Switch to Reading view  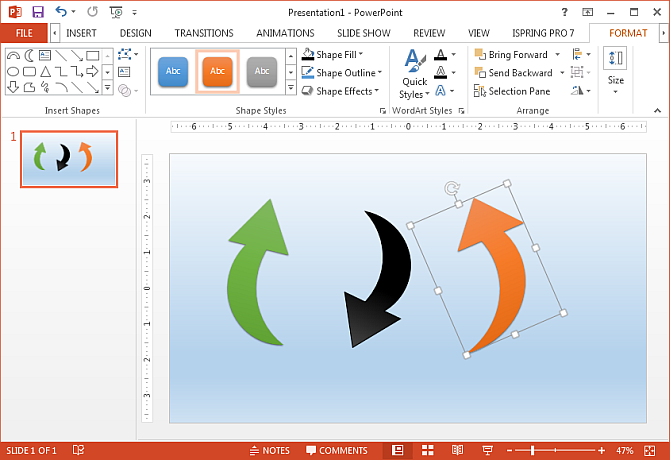[x=457, y=450]
